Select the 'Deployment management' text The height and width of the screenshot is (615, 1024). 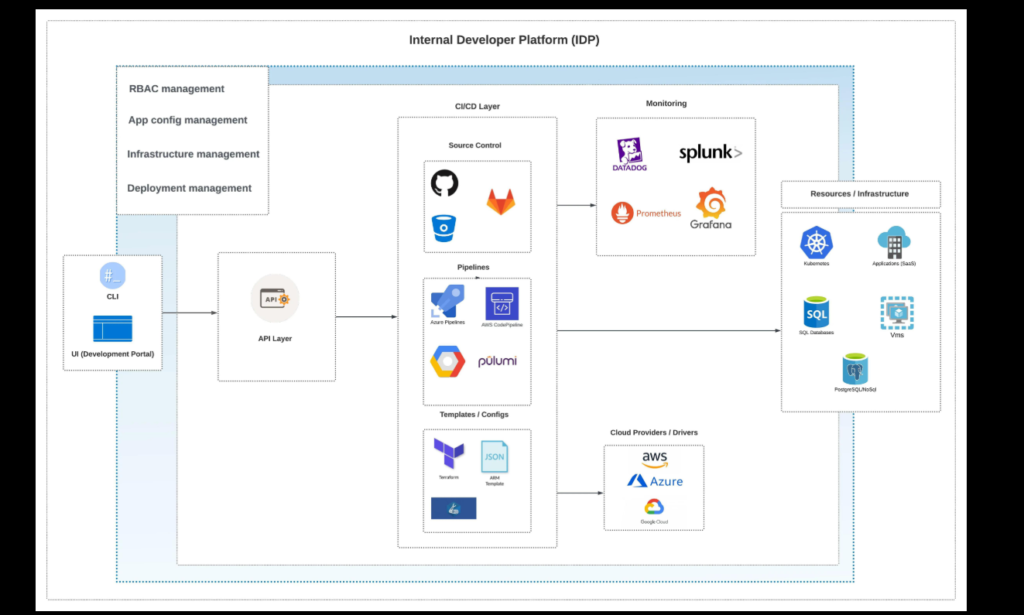coord(189,188)
